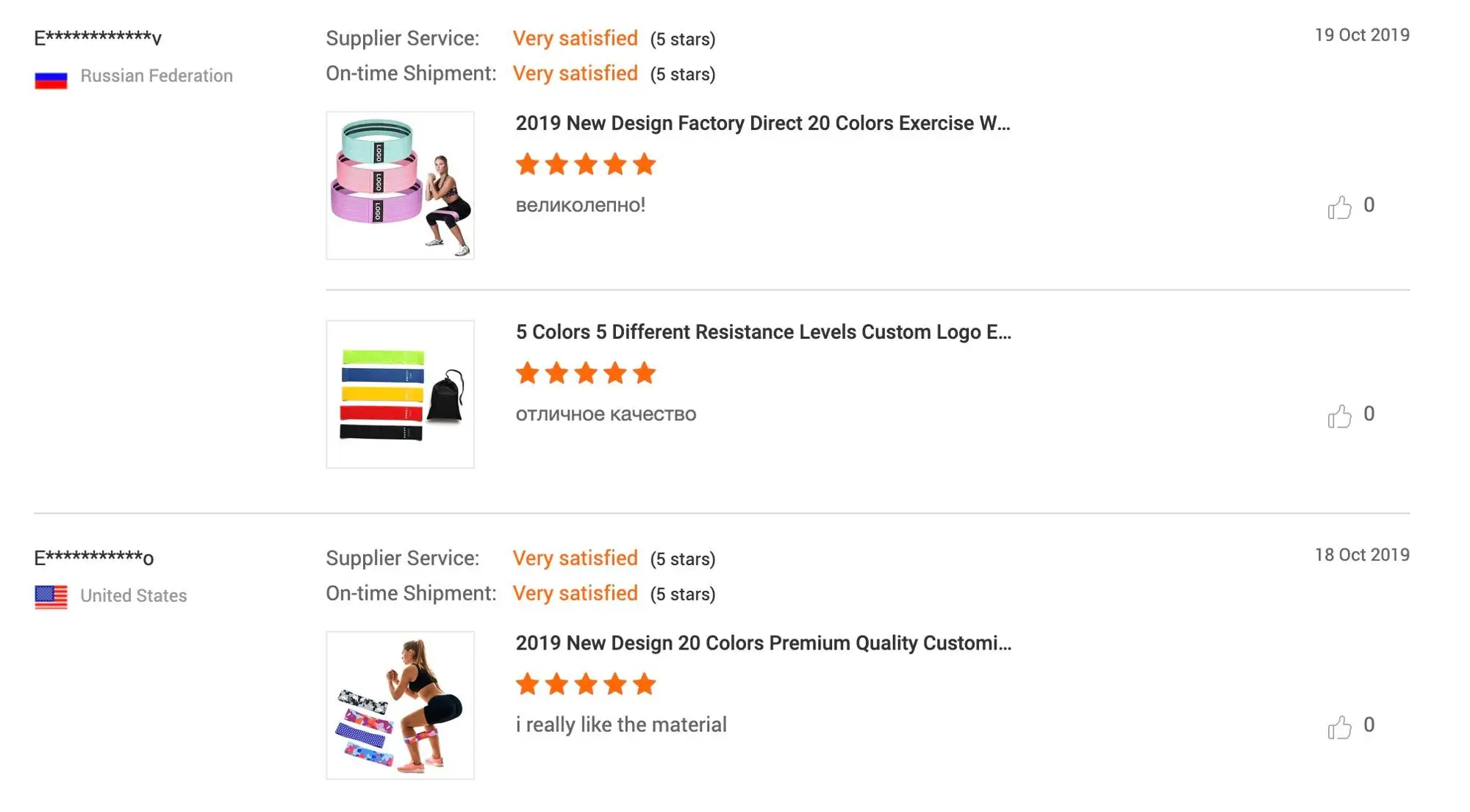Click reviewer name E************v

98,37
